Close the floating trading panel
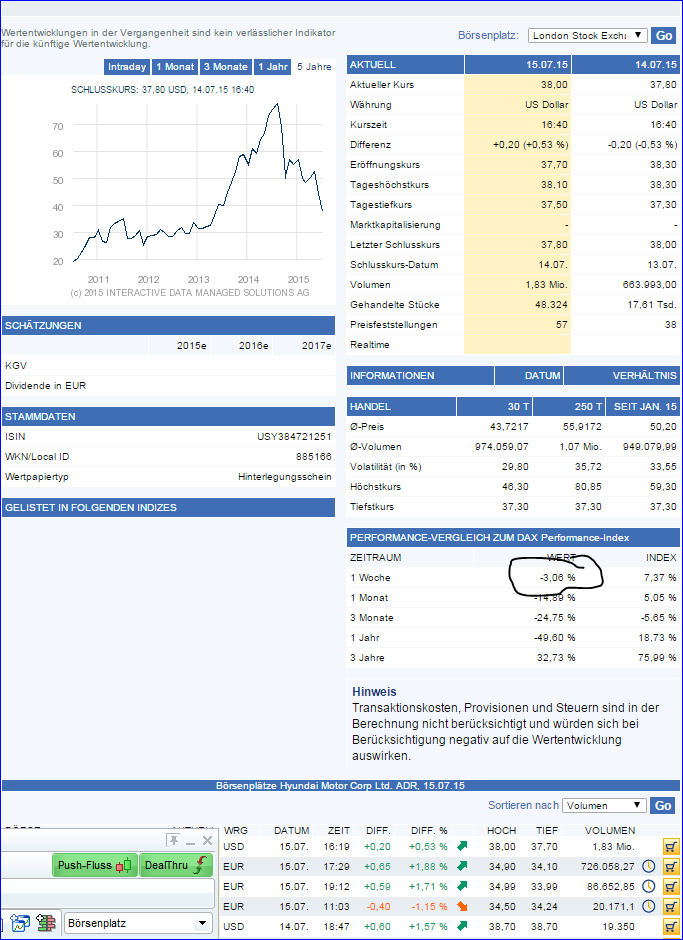This screenshot has width=683, height=940. click(207, 840)
